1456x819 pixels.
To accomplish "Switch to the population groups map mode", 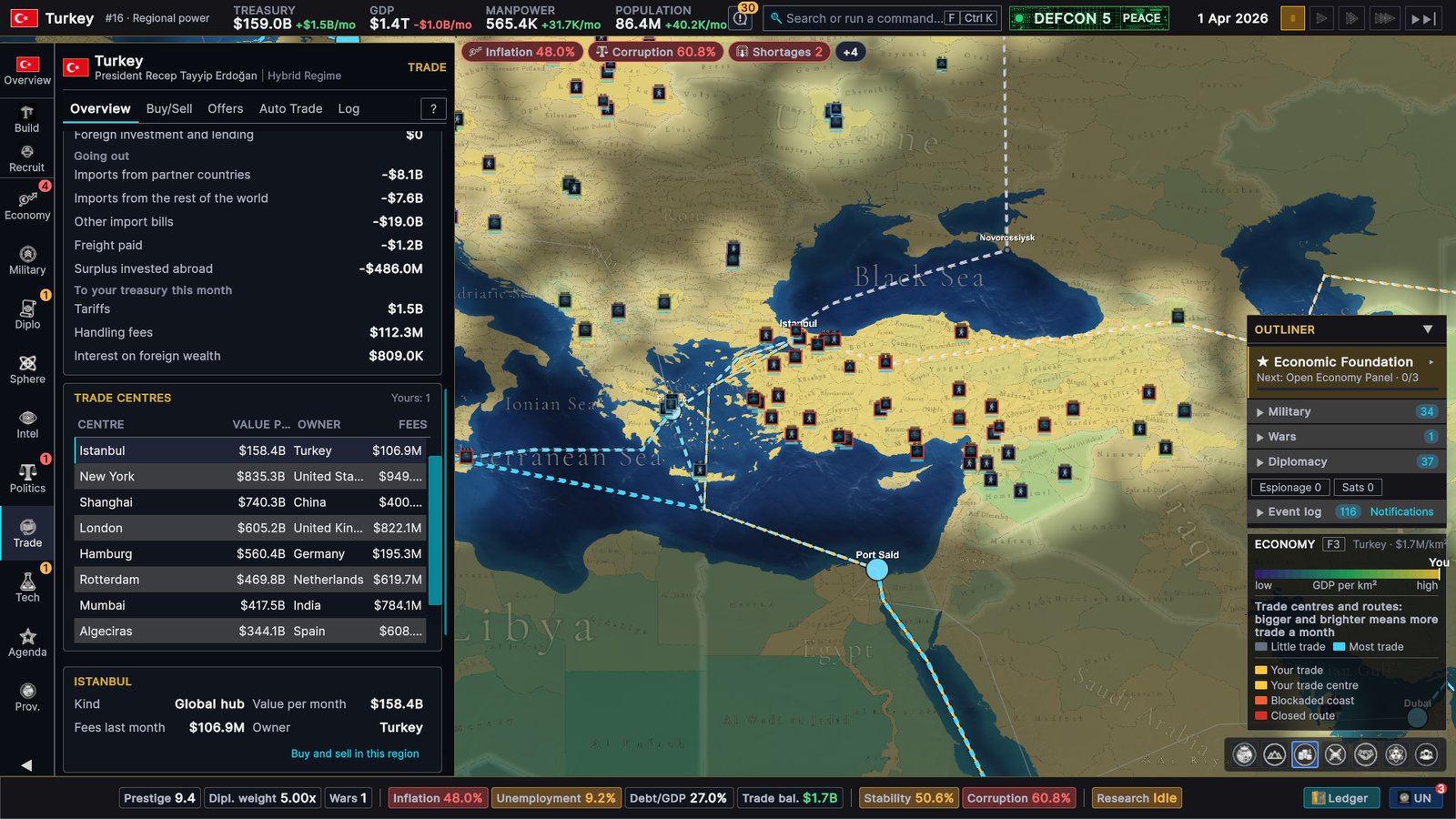I will (x=1426, y=754).
